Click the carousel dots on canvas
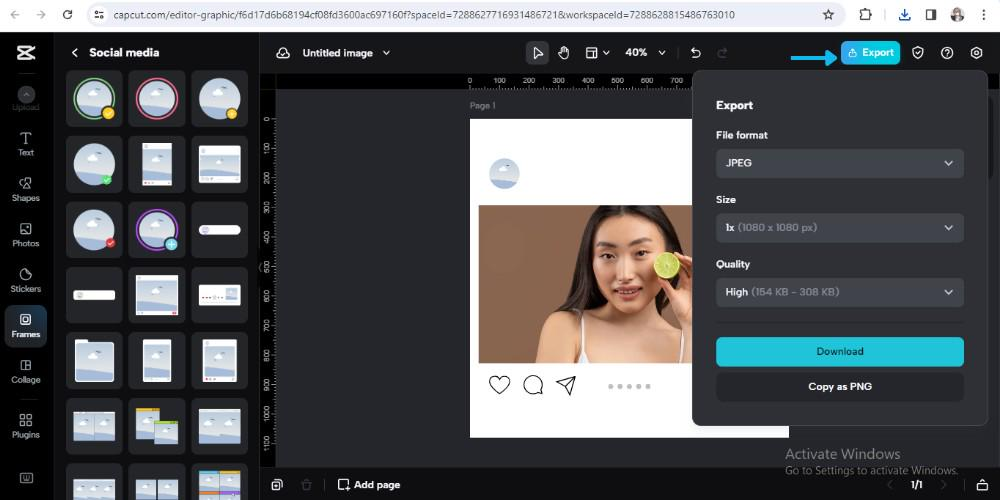 click(x=629, y=386)
